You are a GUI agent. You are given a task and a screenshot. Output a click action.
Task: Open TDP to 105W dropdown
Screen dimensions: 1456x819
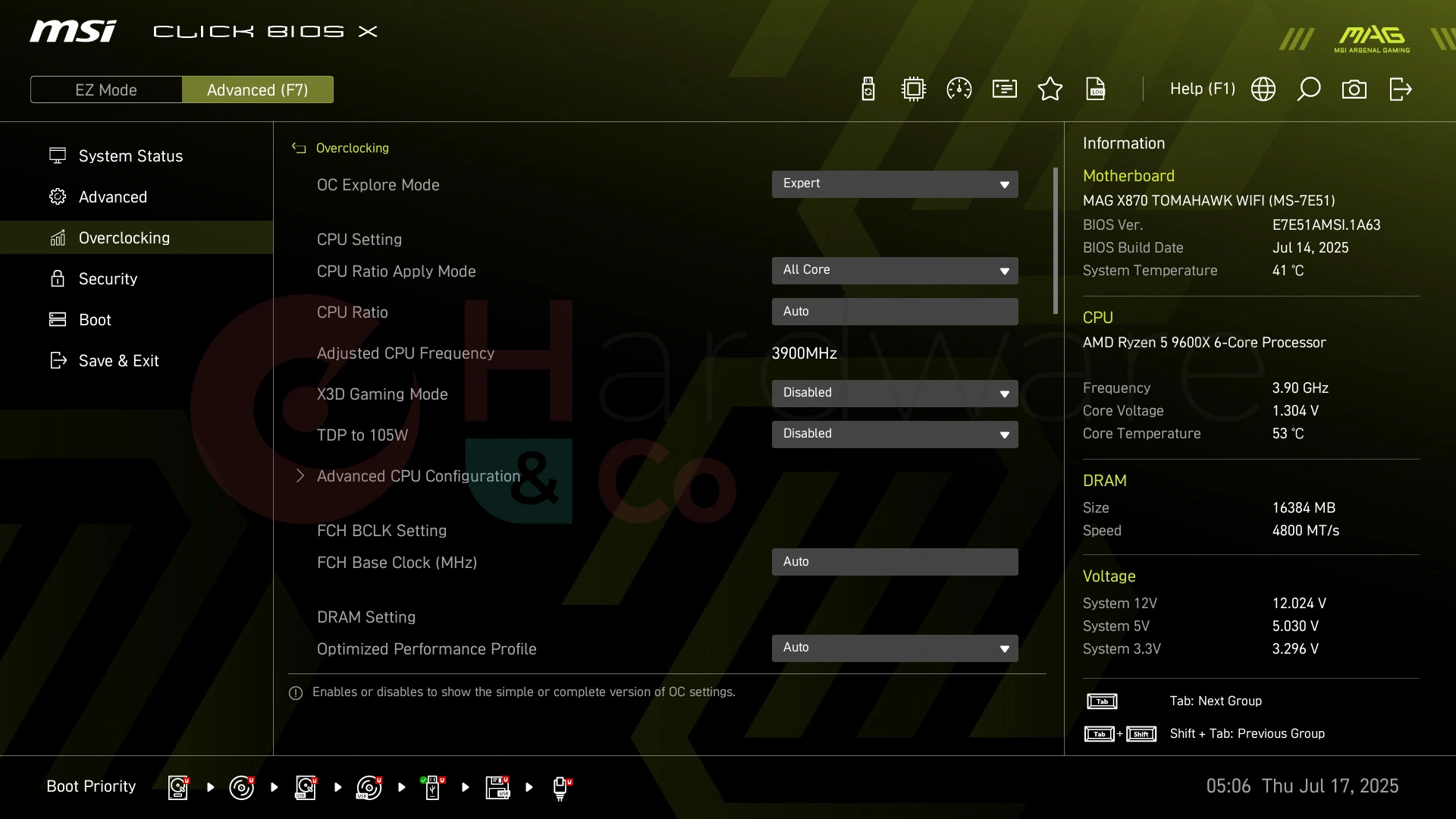[895, 435]
